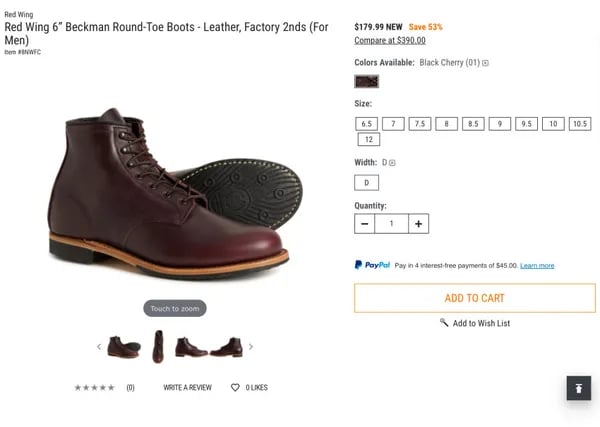Select the front-view boot thumbnail
600x427 pixels.
coord(158,347)
